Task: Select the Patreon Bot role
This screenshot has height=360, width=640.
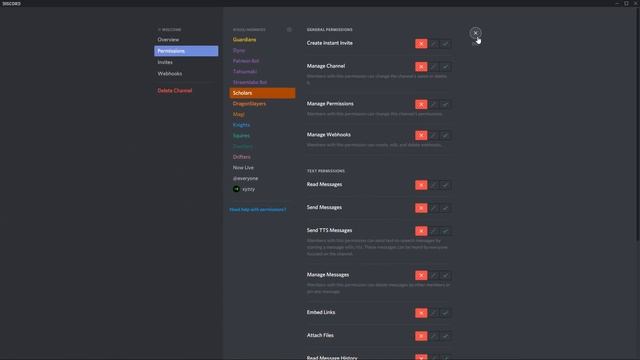Action: pyautogui.click(x=262, y=61)
